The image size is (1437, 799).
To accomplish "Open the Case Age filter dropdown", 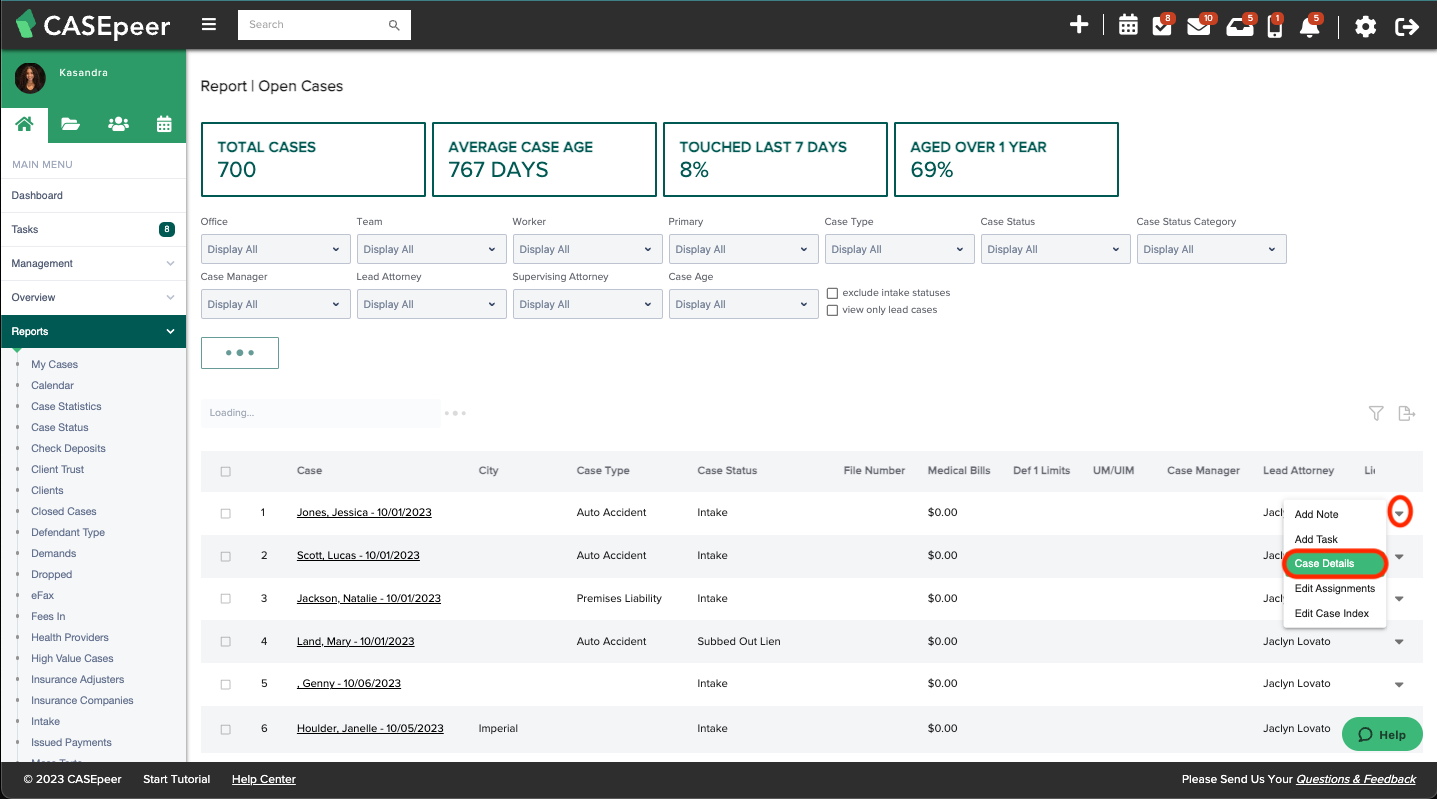I will tap(744, 304).
